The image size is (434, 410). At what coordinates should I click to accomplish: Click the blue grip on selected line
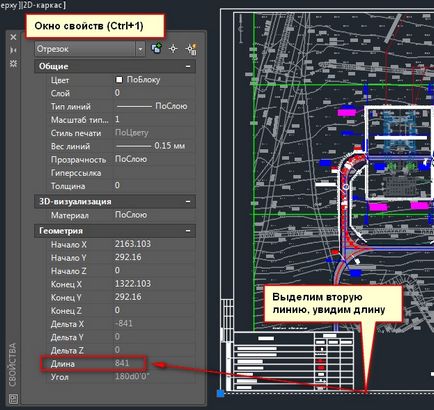click(x=220, y=393)
